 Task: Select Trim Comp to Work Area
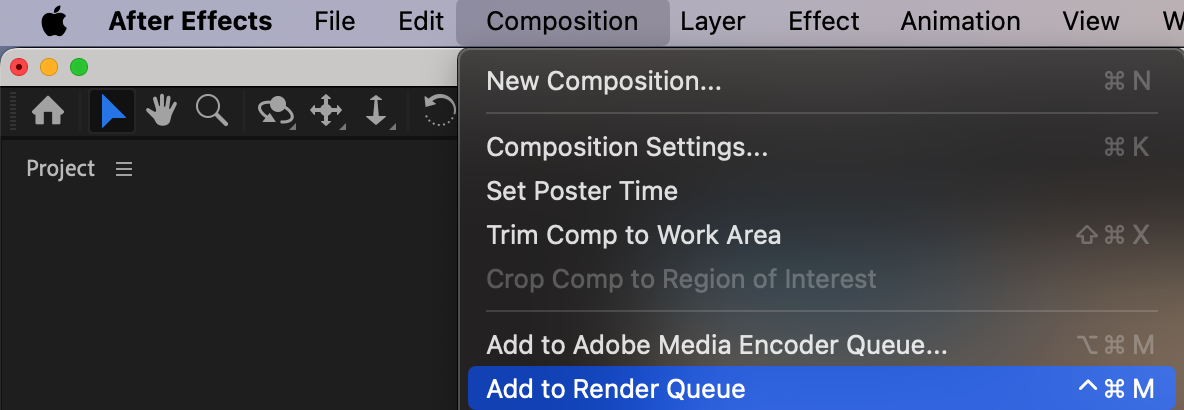633,235
